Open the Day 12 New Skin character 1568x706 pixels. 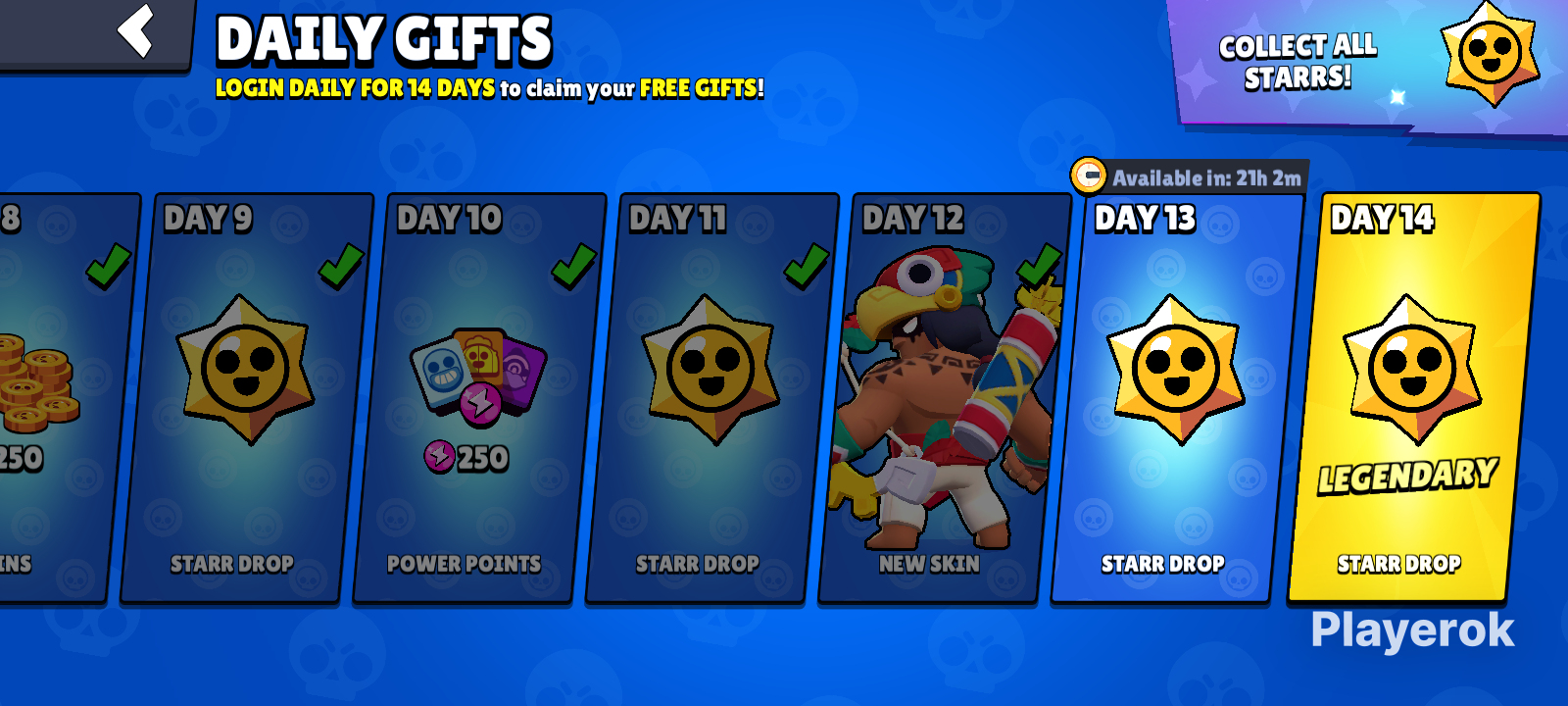(944, 397)
